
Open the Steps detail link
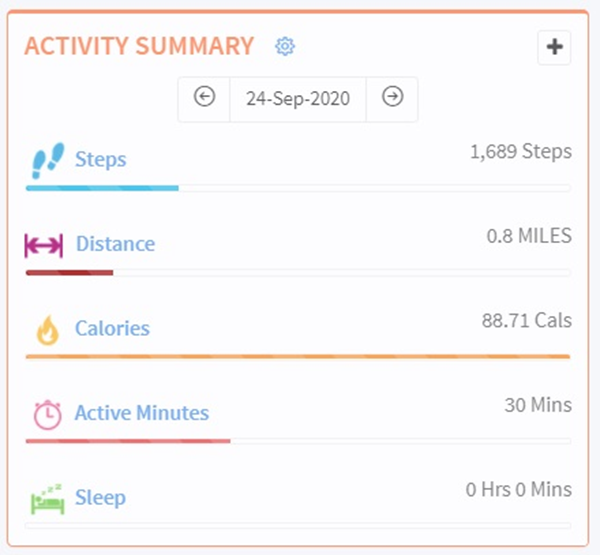click(x=101, y=159)
